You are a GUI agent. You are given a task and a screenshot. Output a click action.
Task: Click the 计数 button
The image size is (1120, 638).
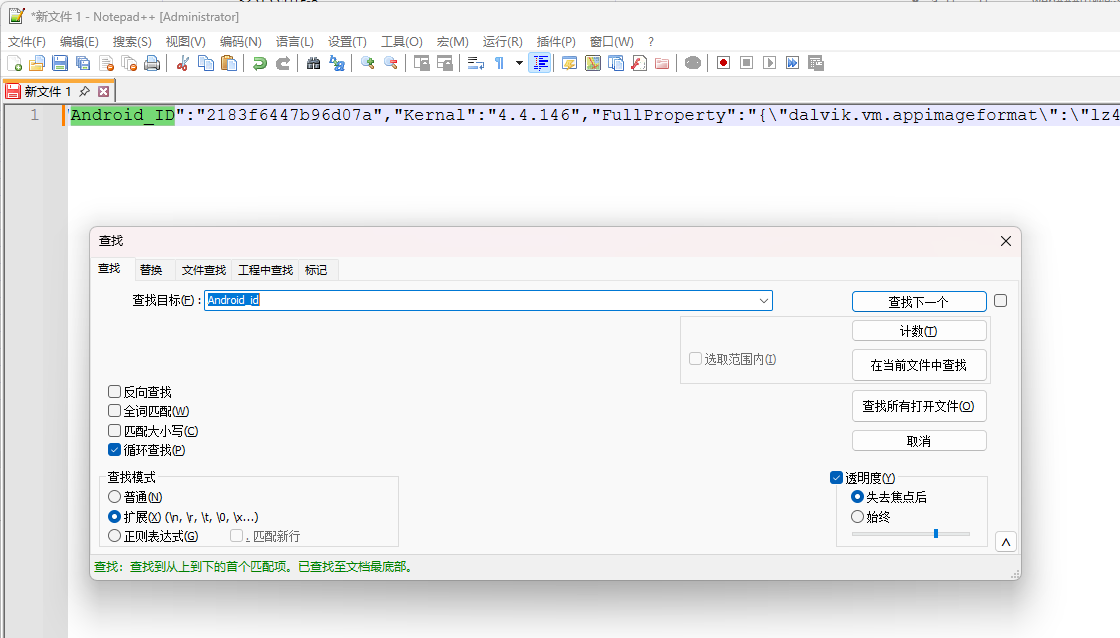[919, 331]
